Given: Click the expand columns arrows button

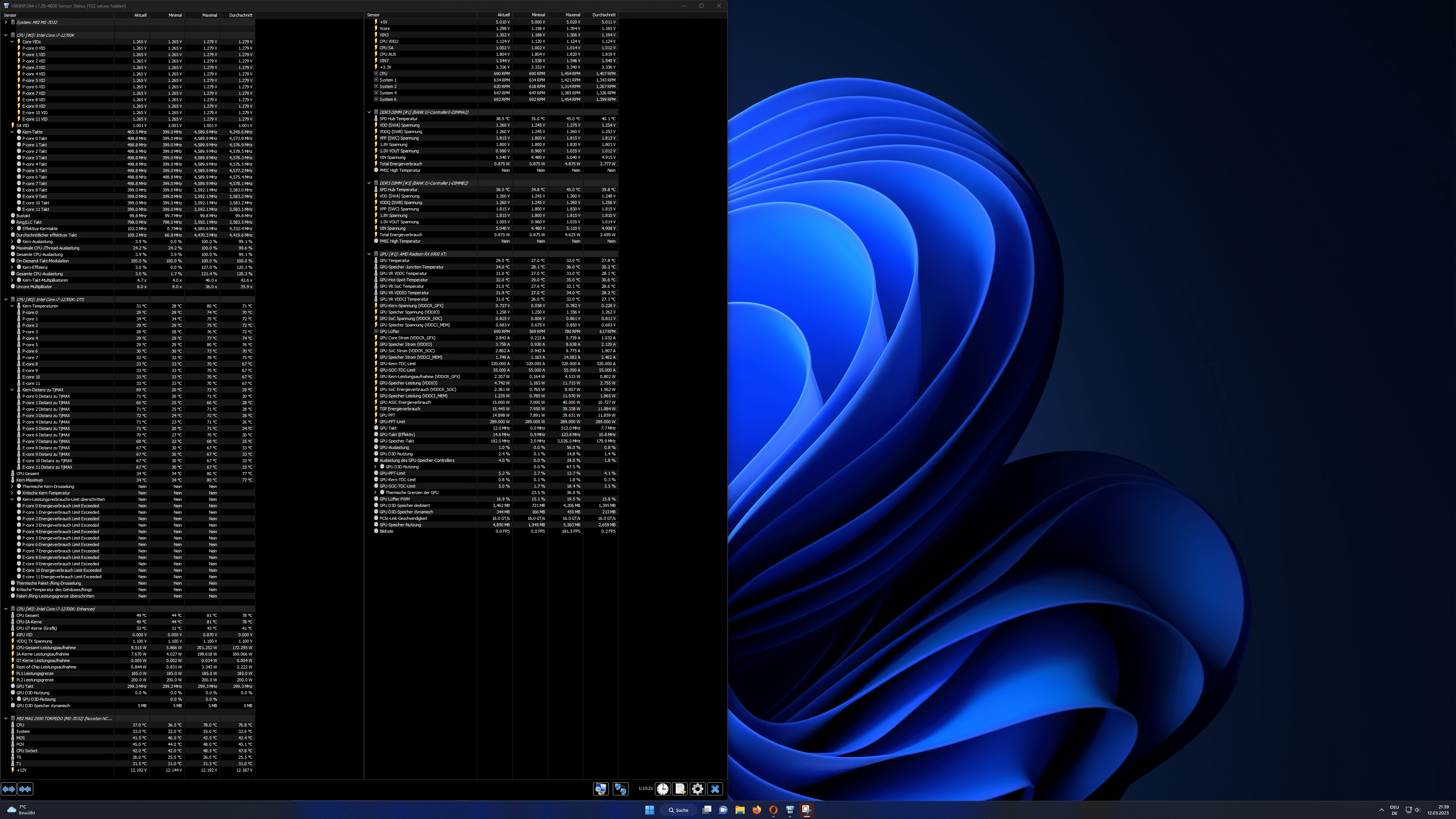Looking at the screenshot, I should [8, 789].
